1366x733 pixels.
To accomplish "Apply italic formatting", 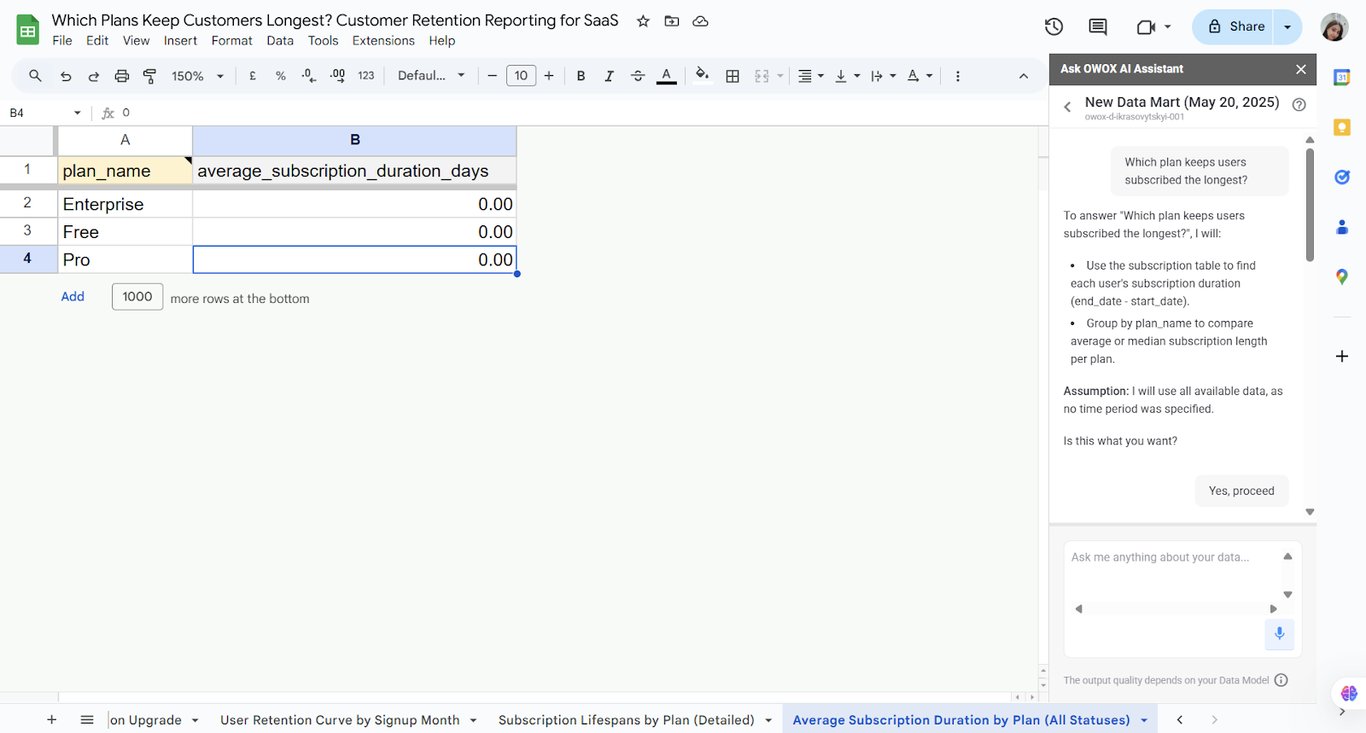I will 609,76.
